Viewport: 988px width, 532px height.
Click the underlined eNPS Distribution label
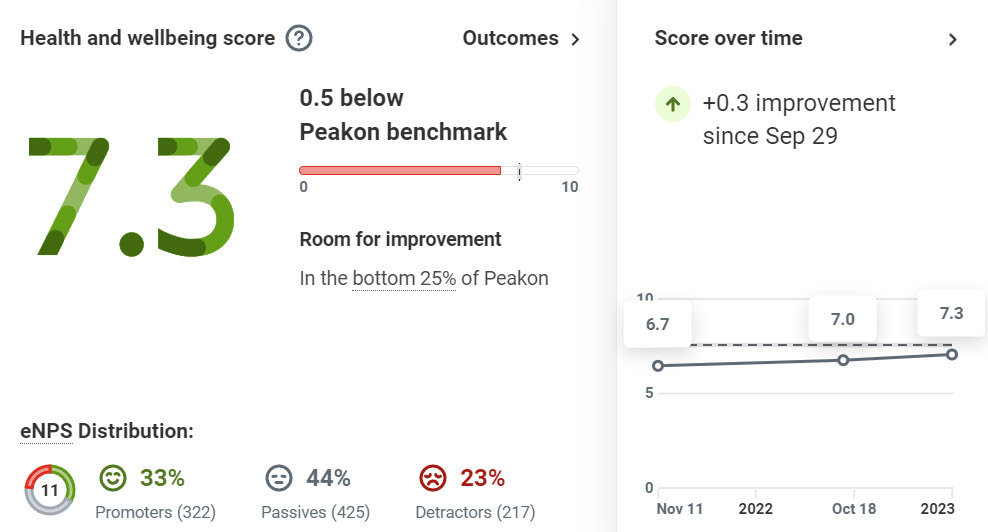pos(106,431)
